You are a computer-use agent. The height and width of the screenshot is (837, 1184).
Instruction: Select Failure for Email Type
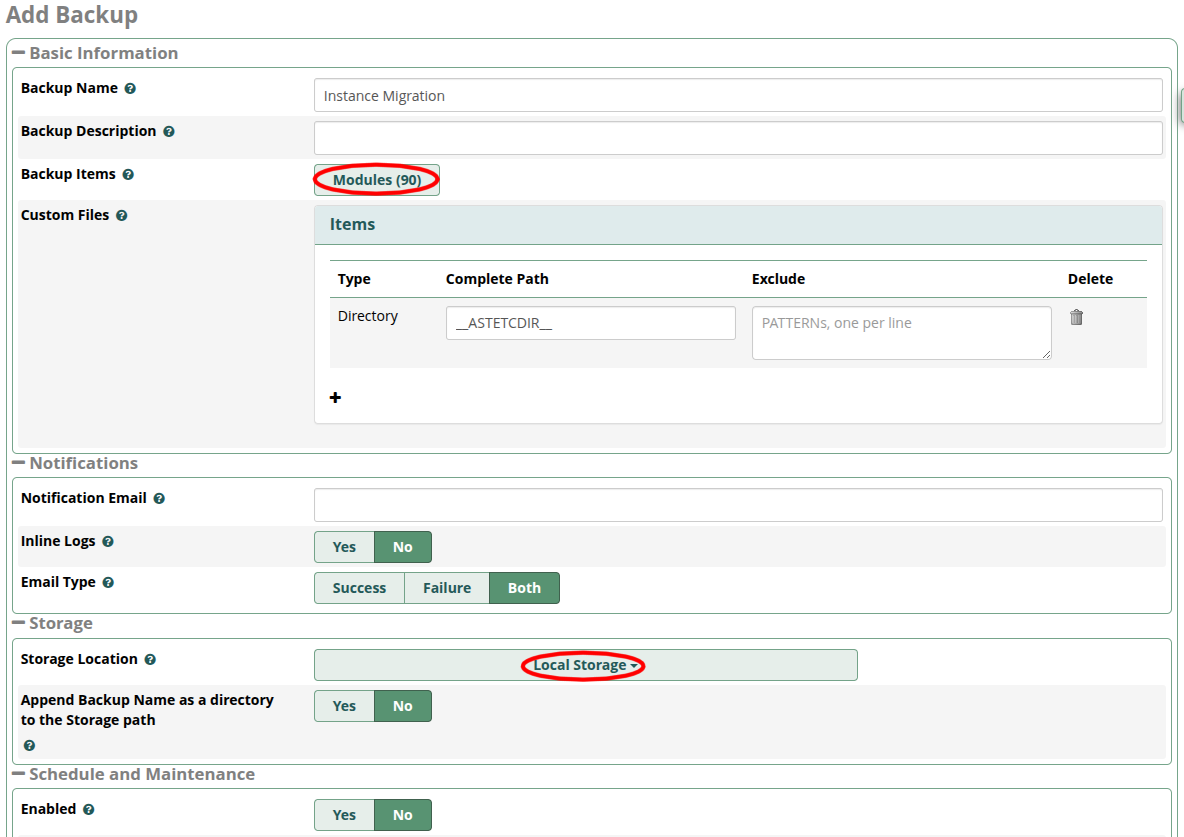tap(446, 588)
